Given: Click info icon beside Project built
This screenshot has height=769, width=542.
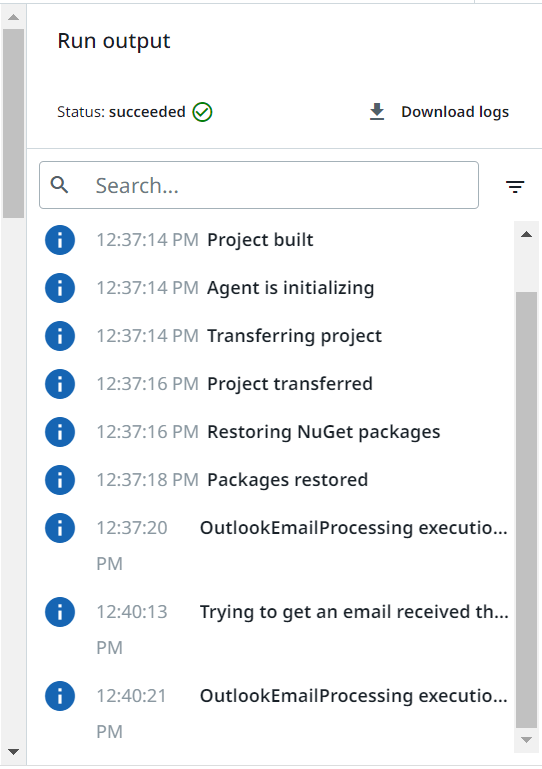Looking at the screenshot, I should (x=60, y=240).
